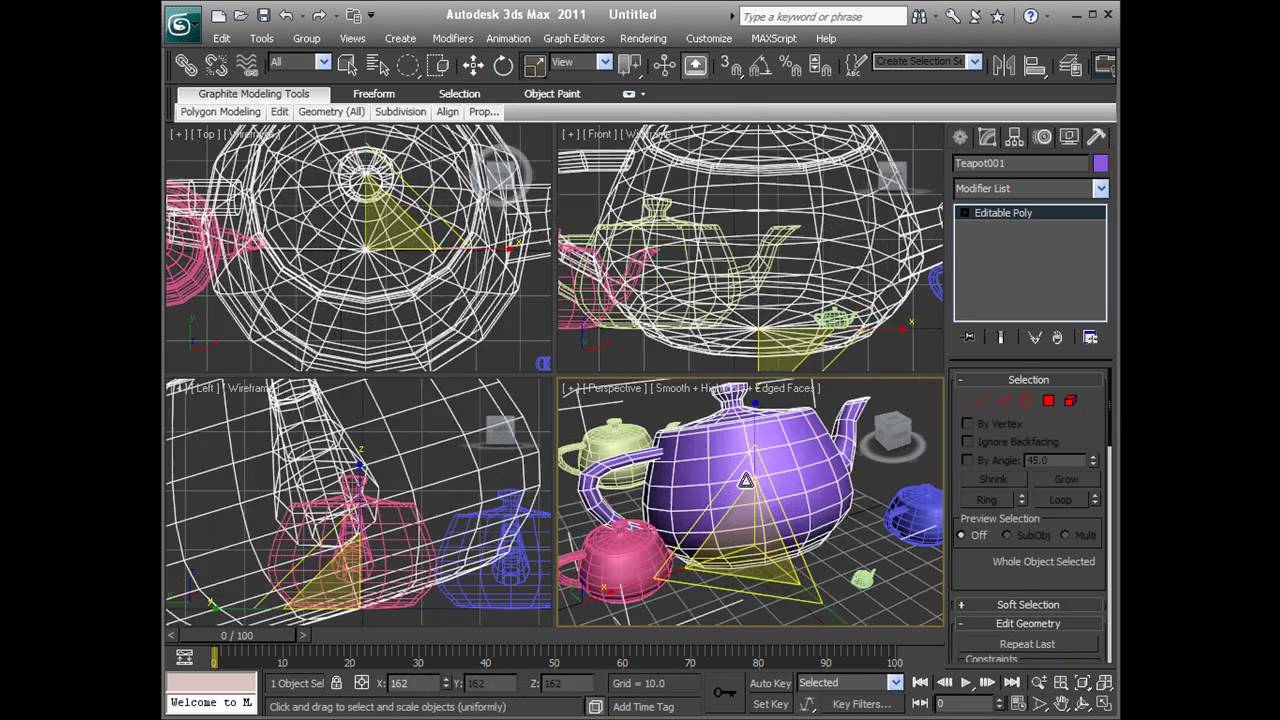Screen dimensions: 1280x720
Task: Open the Hierarchy command panel tab
Action: pos(1015,137)
